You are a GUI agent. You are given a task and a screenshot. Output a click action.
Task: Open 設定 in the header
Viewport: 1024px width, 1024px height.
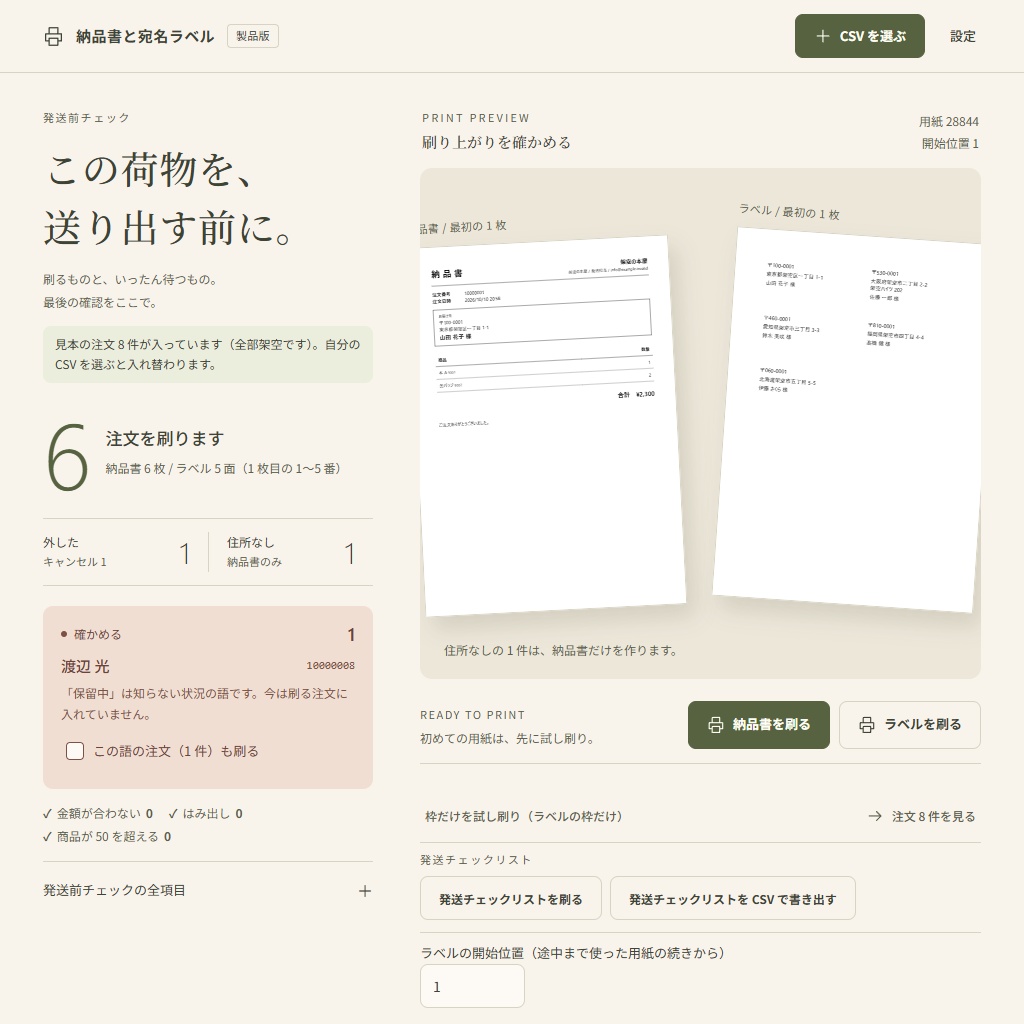tap(963, 37)
